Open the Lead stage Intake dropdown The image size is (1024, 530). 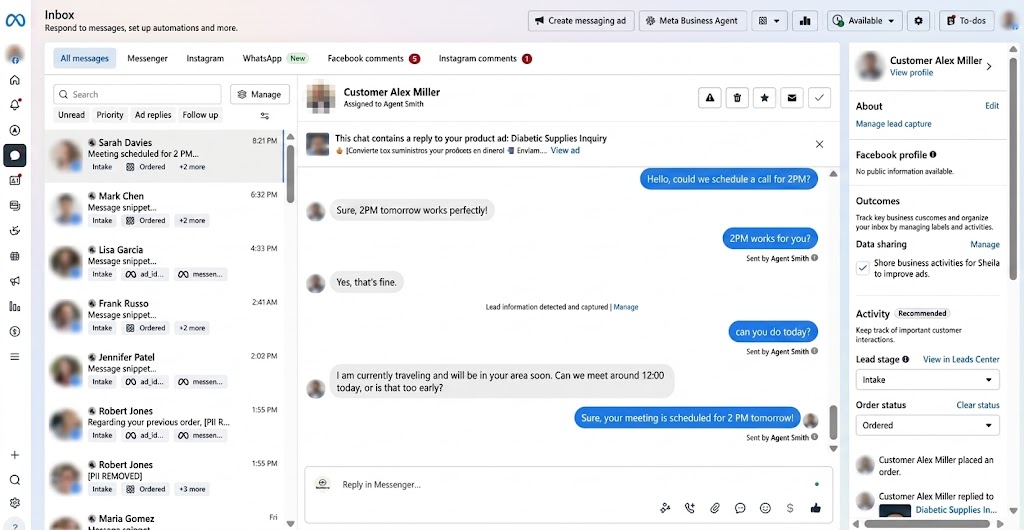point(927,379)
